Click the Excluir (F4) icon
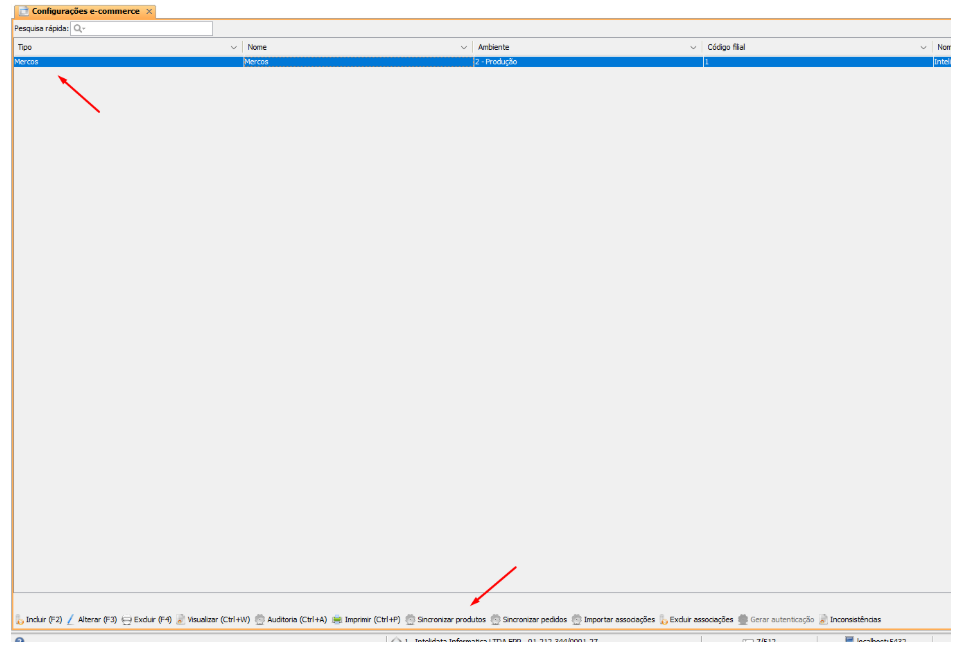Screen dimensions: 961x651 [x=127, y=620]
